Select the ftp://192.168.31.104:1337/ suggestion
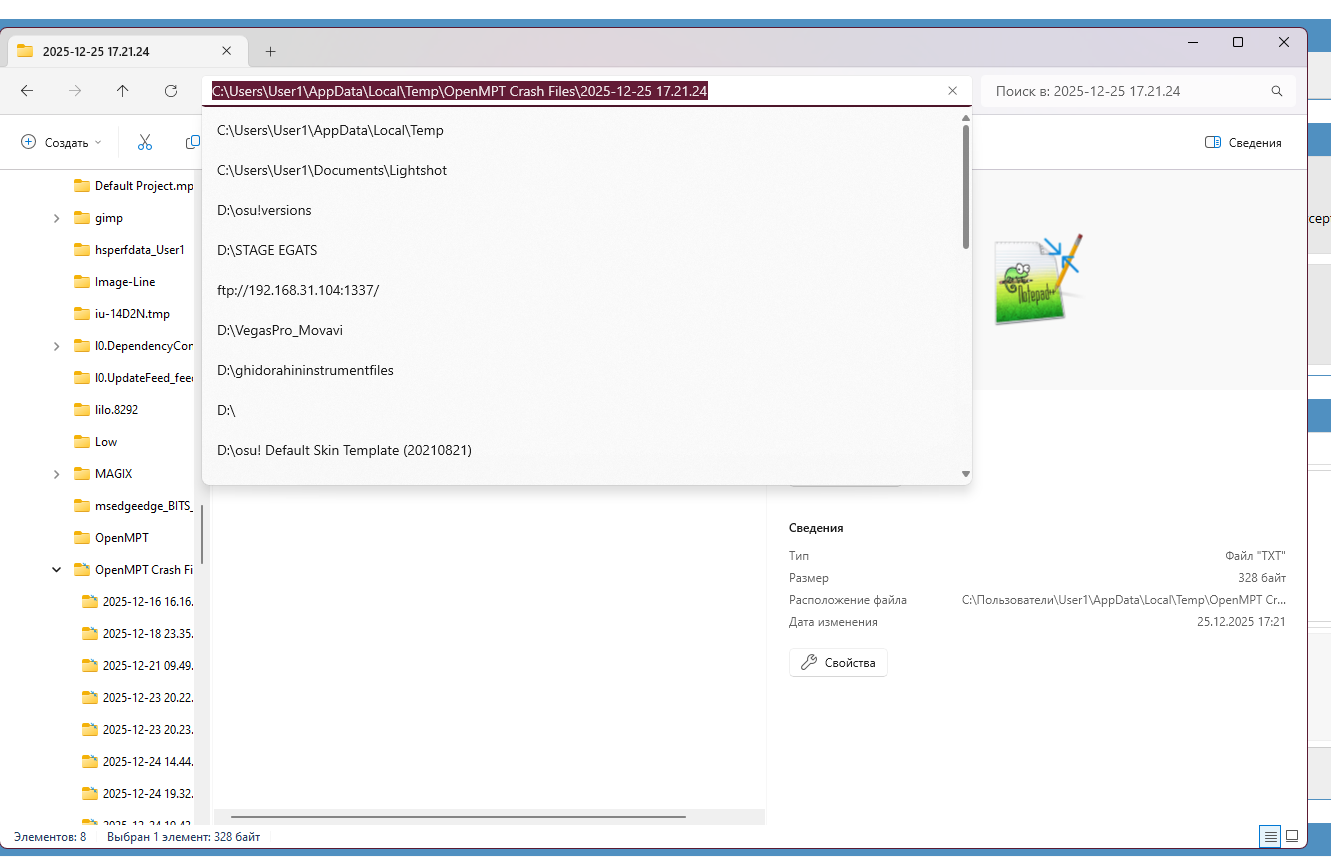The image size is (1331, 857). tap(298, 290)
